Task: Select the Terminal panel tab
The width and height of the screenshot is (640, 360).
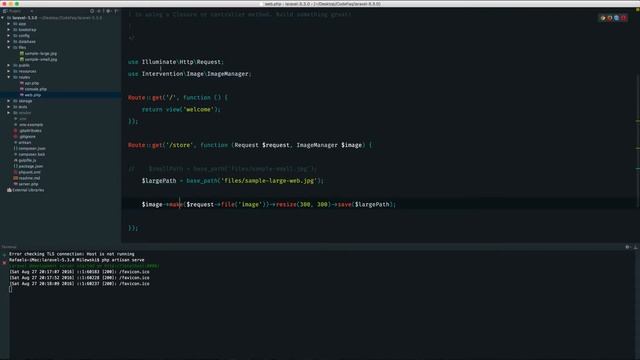Action: point(9,247)
